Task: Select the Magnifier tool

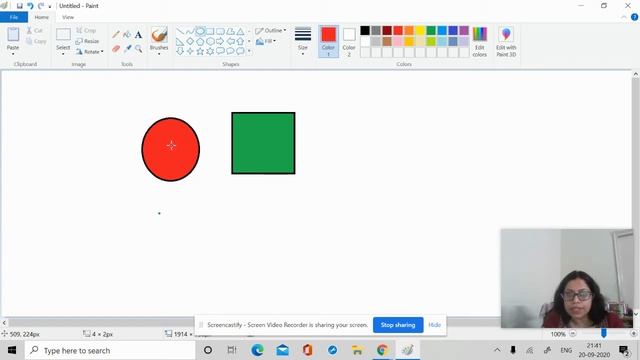Action: pos(138,49)
